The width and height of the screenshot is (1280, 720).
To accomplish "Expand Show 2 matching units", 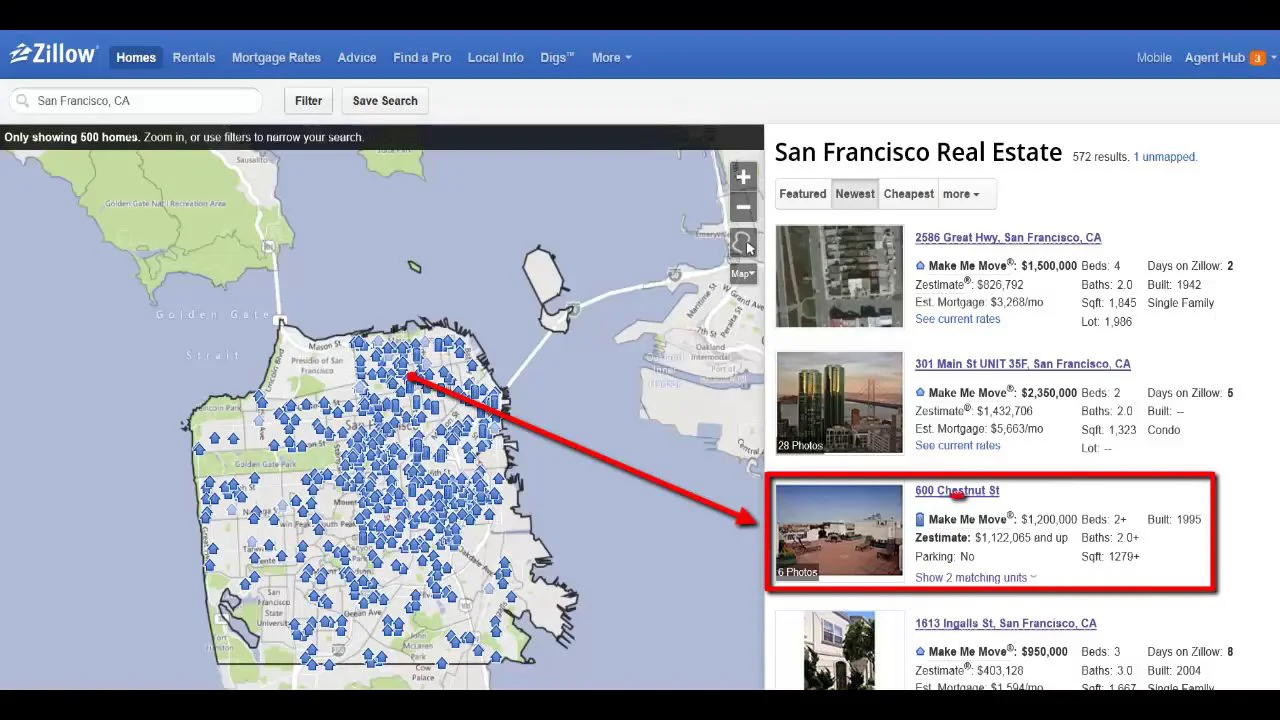I will click(976, 578).
